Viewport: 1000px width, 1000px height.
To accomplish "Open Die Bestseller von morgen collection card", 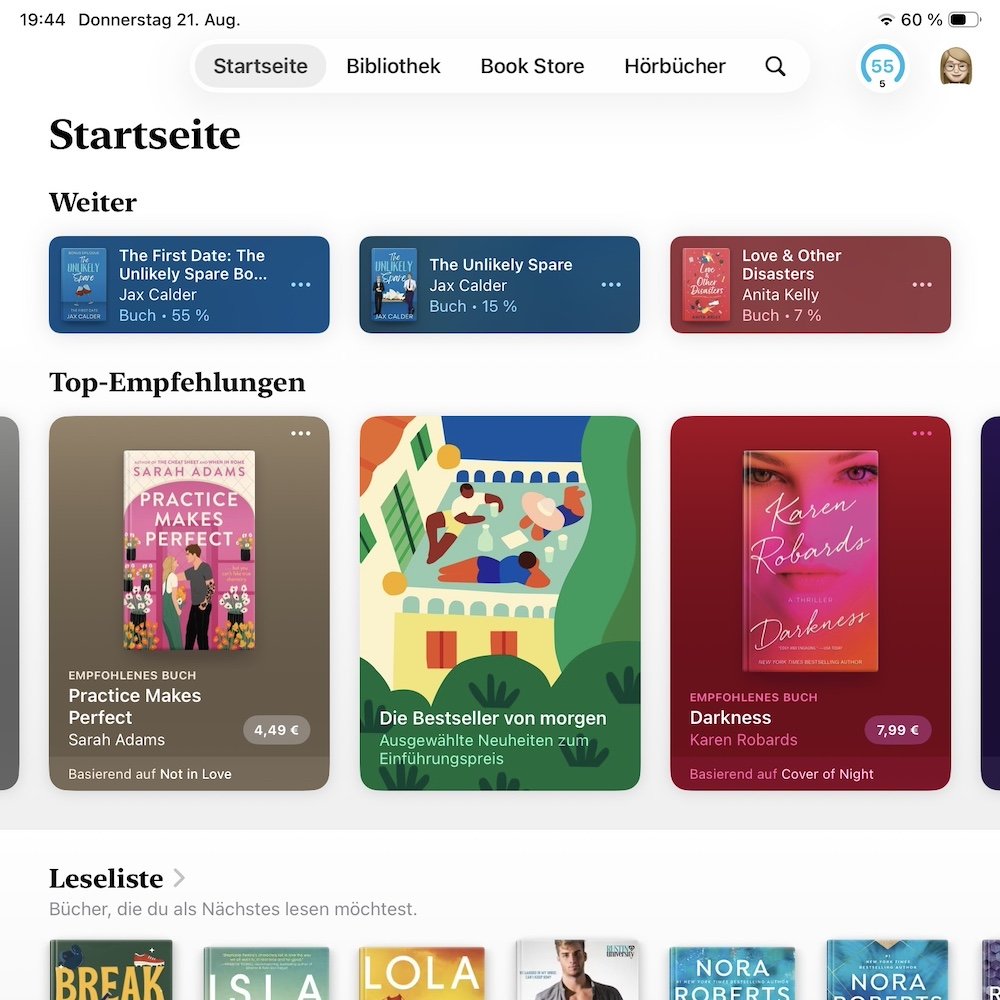I will (x=499, y=603).
